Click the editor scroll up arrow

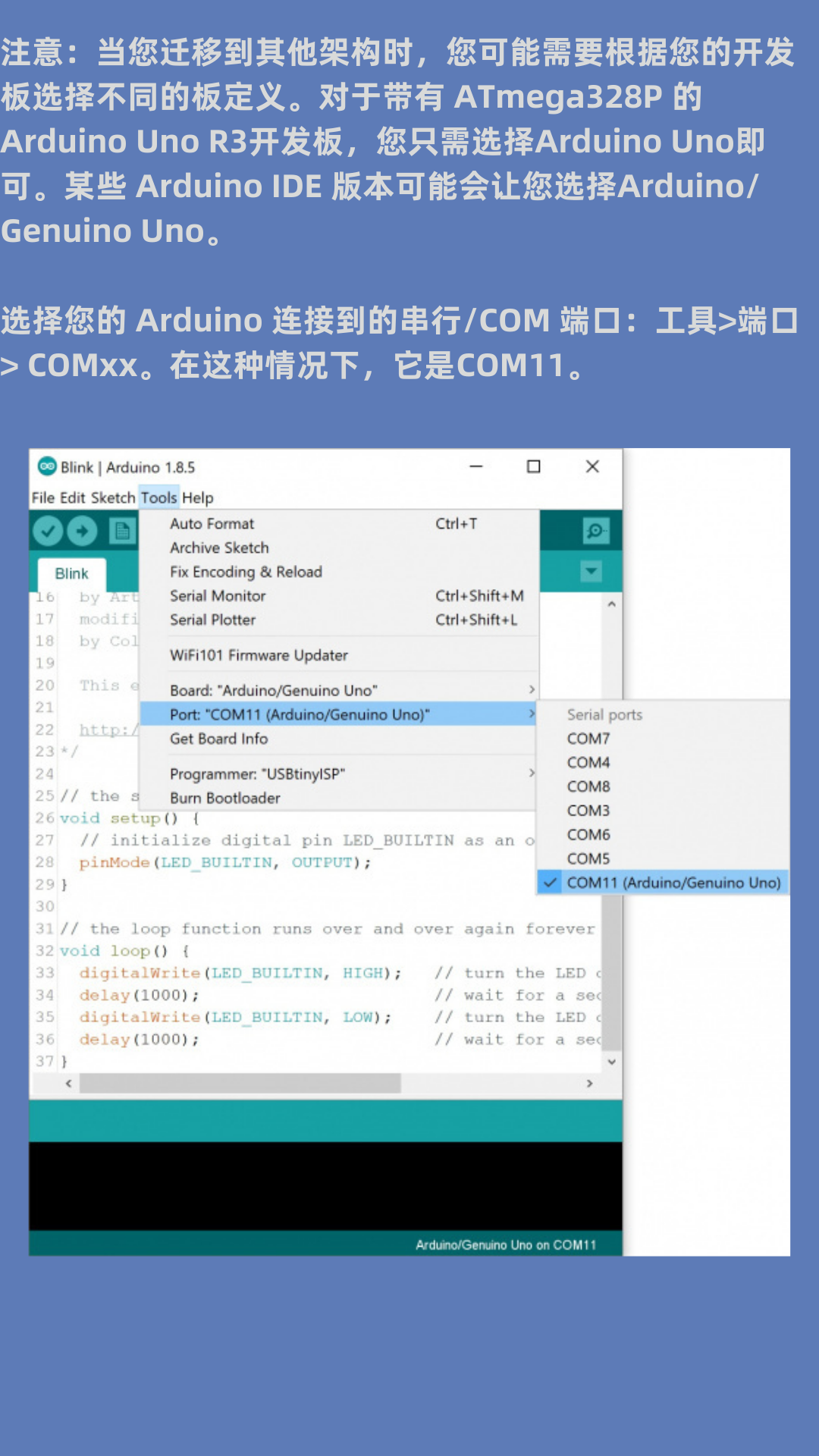[x=611, y=604]
